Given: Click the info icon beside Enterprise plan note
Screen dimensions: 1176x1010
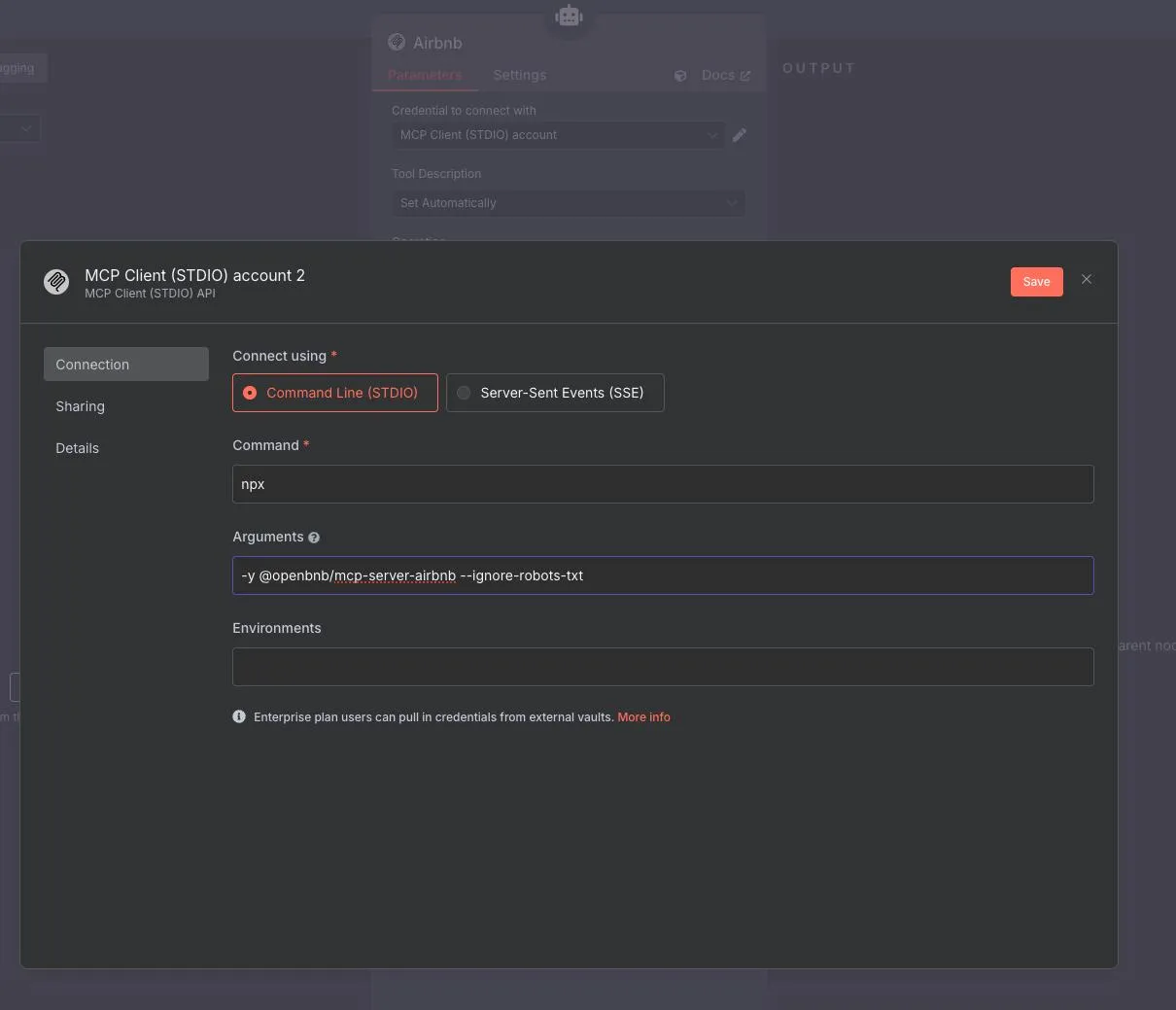Looking at the screenshot, I should tap(239, 716).
